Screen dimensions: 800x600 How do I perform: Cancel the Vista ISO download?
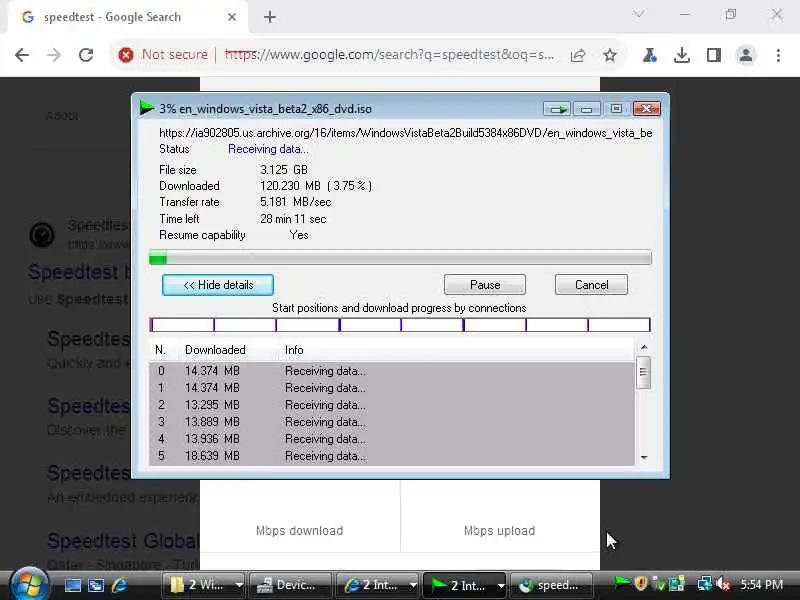[x=591, y=285]
